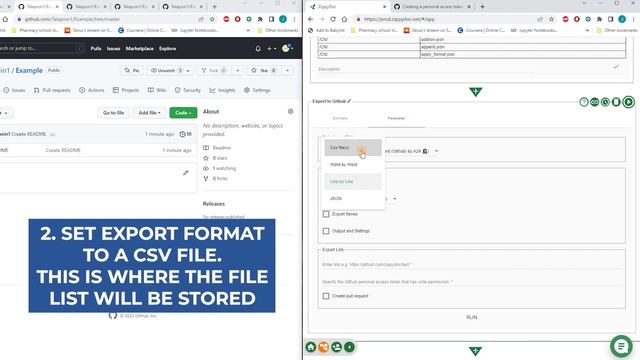This screenshot has width=640, height=360.
Task: Switch to the Summary tab in ZippyDoc
Action: tap(340, 118)
